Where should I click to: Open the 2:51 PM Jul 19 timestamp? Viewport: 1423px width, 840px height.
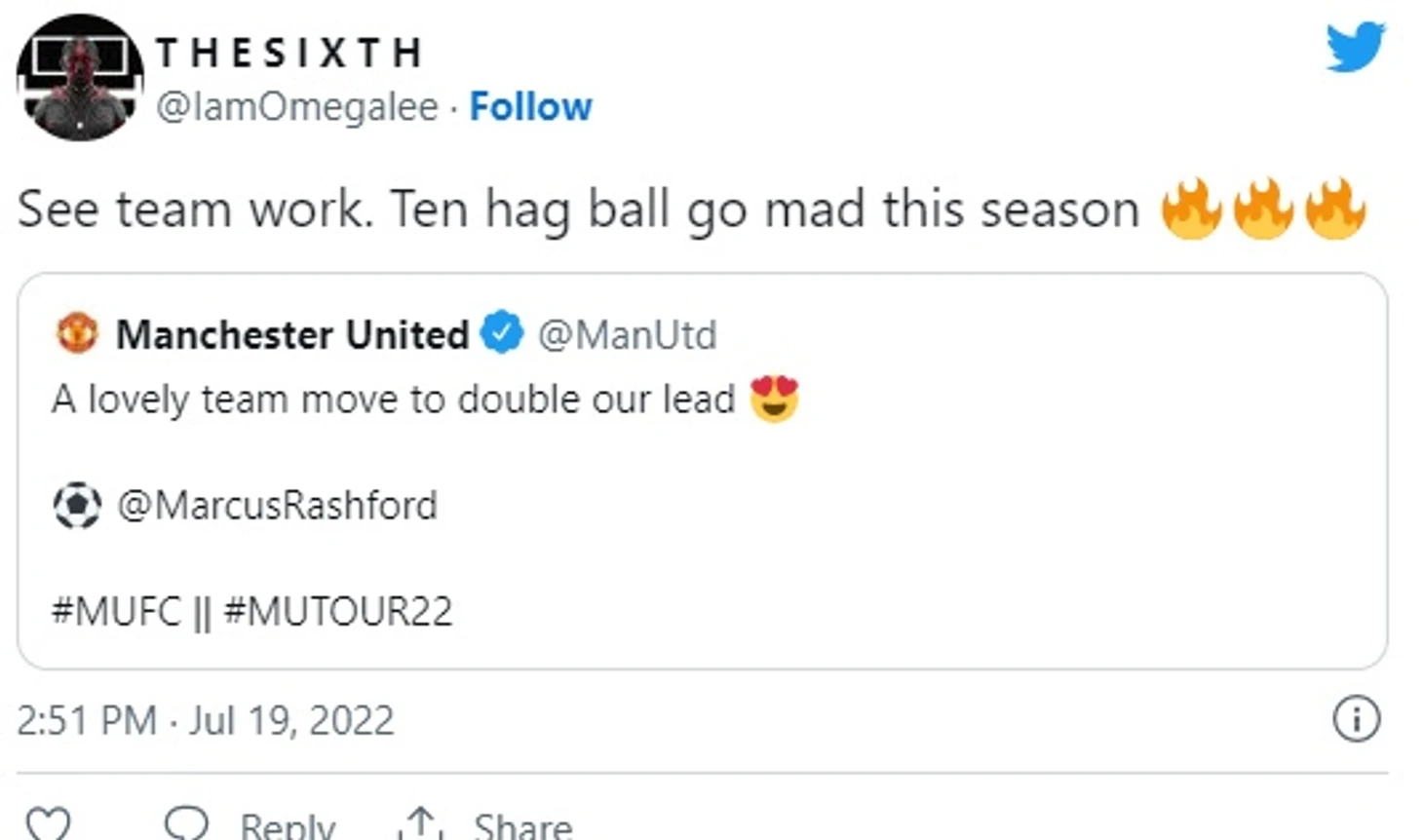click(x=206, y=720)
